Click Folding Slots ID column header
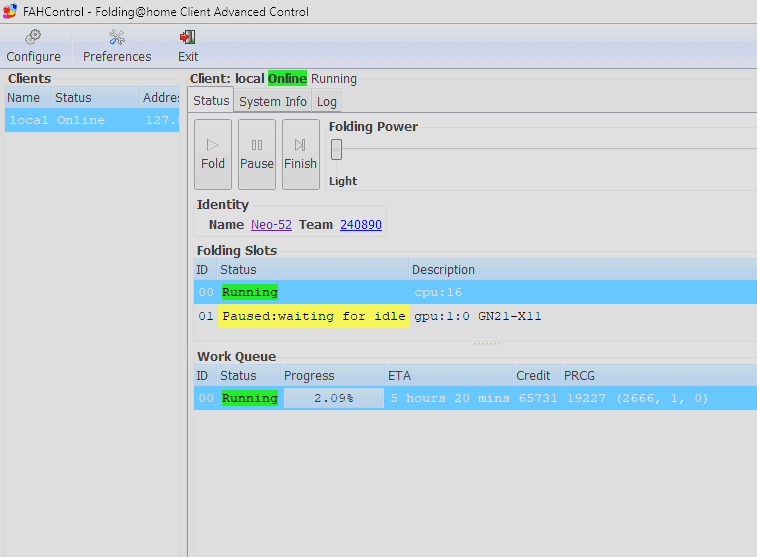757x557 pixels. [205, 269]
